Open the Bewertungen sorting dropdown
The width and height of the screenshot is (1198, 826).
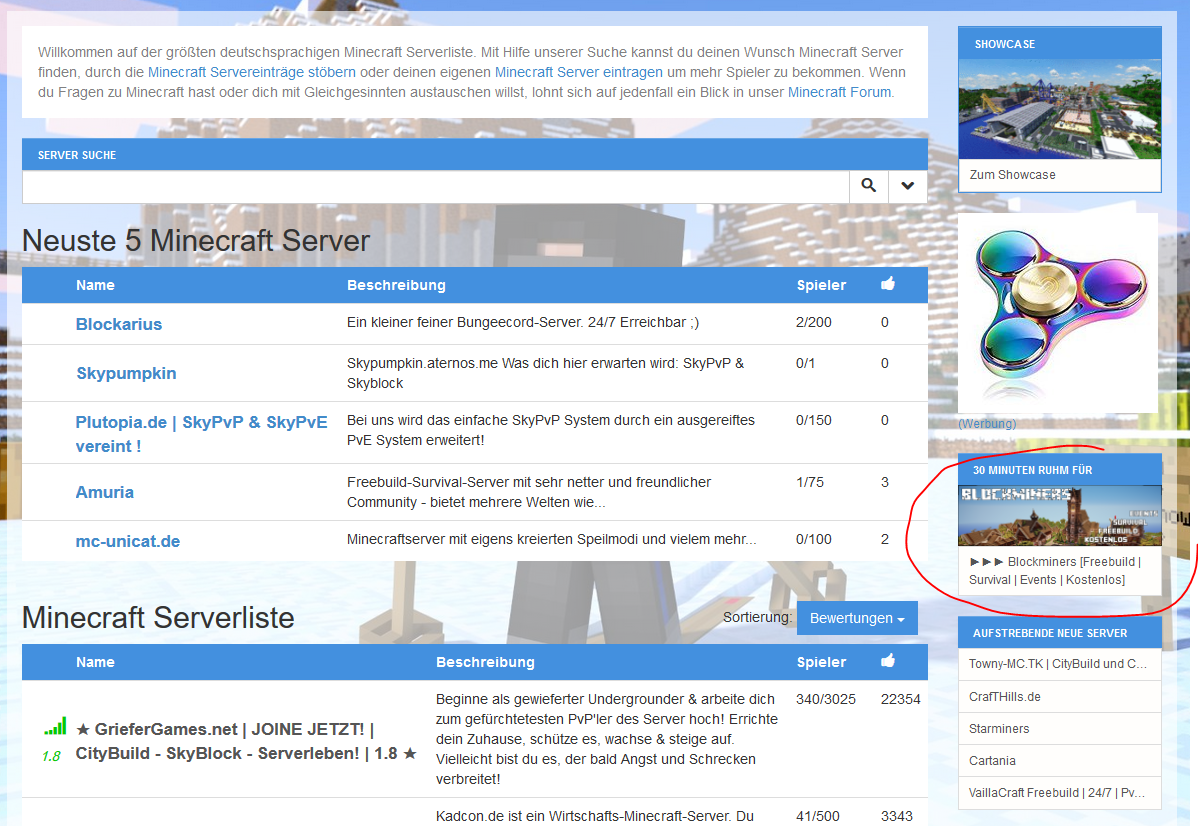857,618
